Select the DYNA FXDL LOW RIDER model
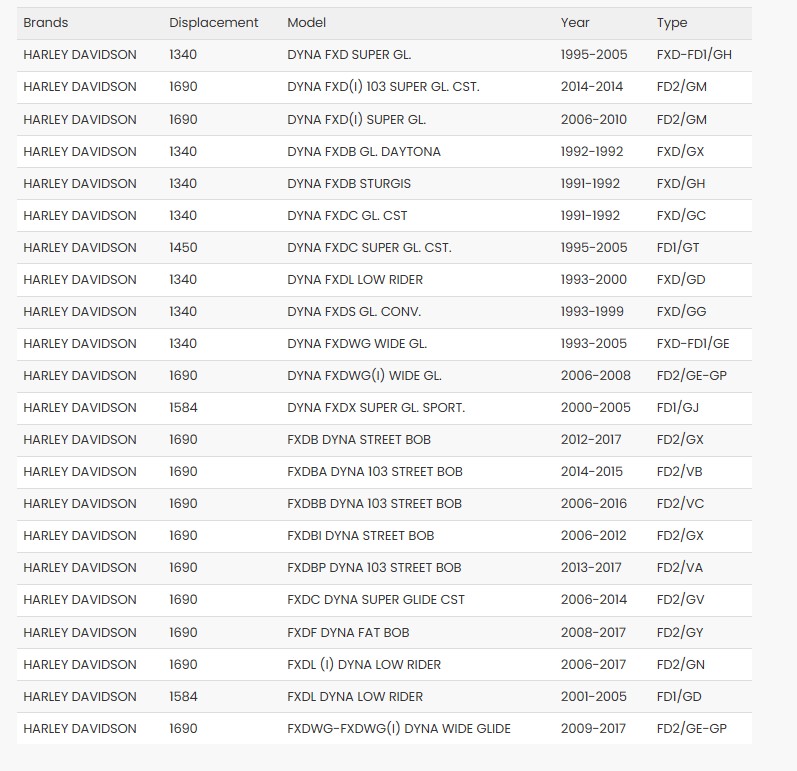 coord(354,280)
